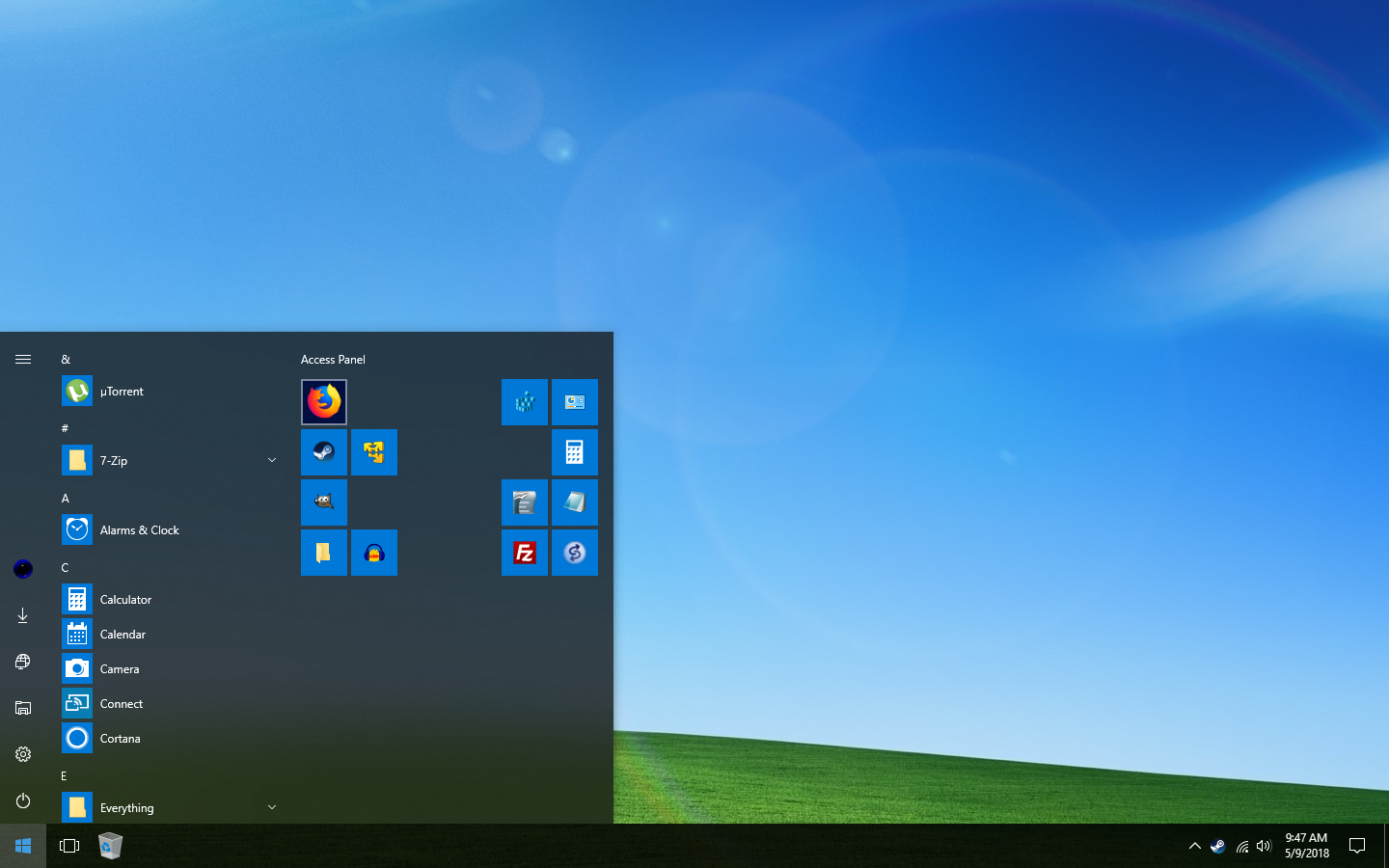Click the Windows Start button
Image resolution: width=1389 pixels, height=868 pixels.
tap(23, 846)
